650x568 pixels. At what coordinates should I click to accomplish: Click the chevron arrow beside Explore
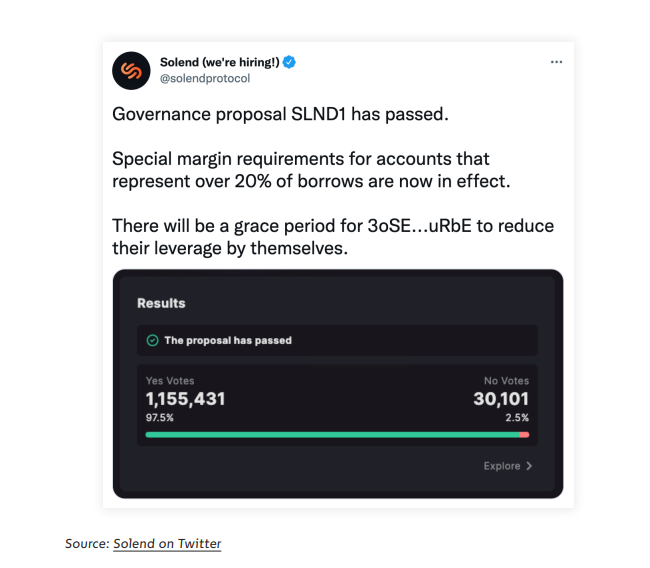coord(529,466)
